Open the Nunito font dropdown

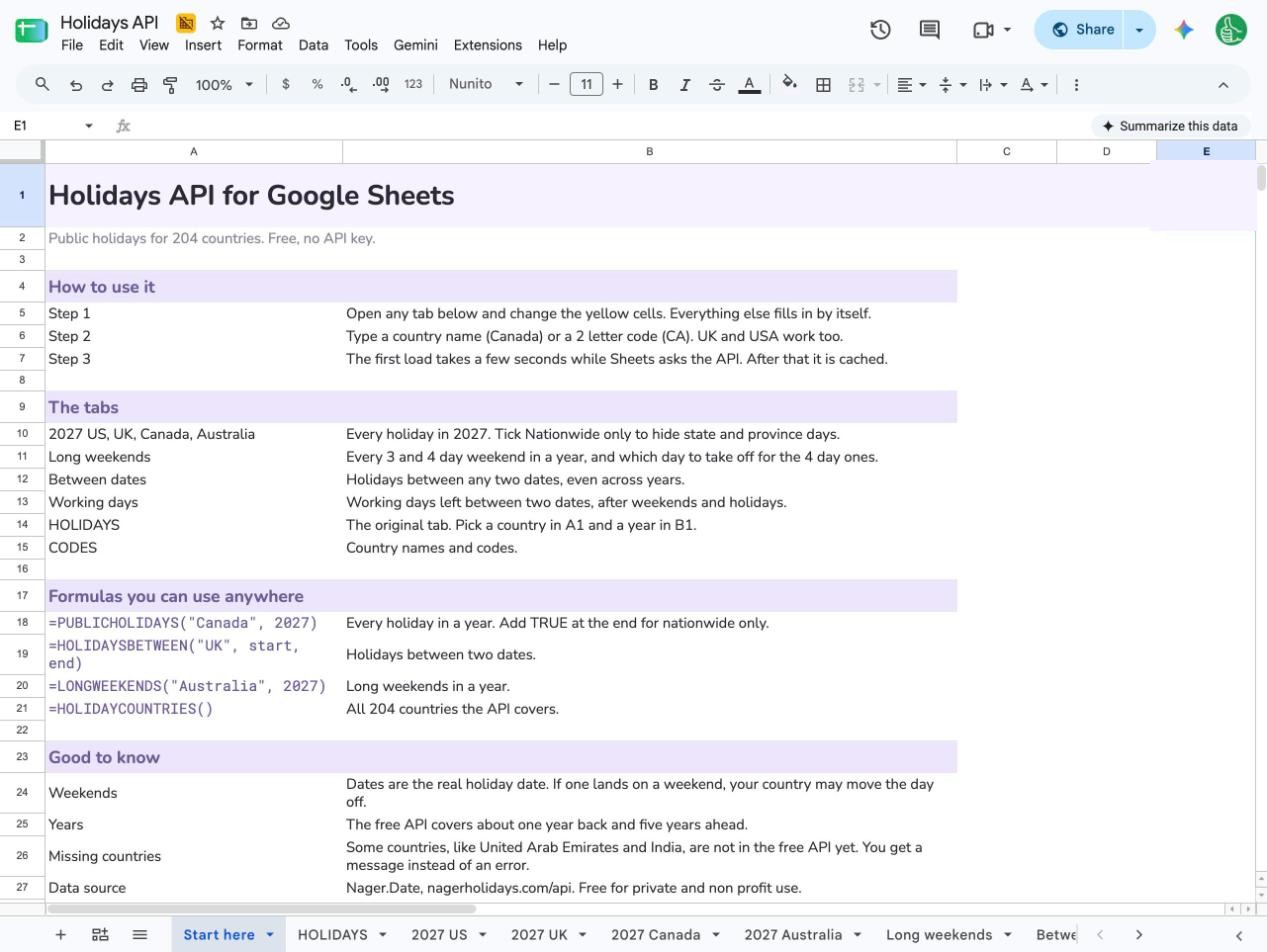tap(486, 84)
